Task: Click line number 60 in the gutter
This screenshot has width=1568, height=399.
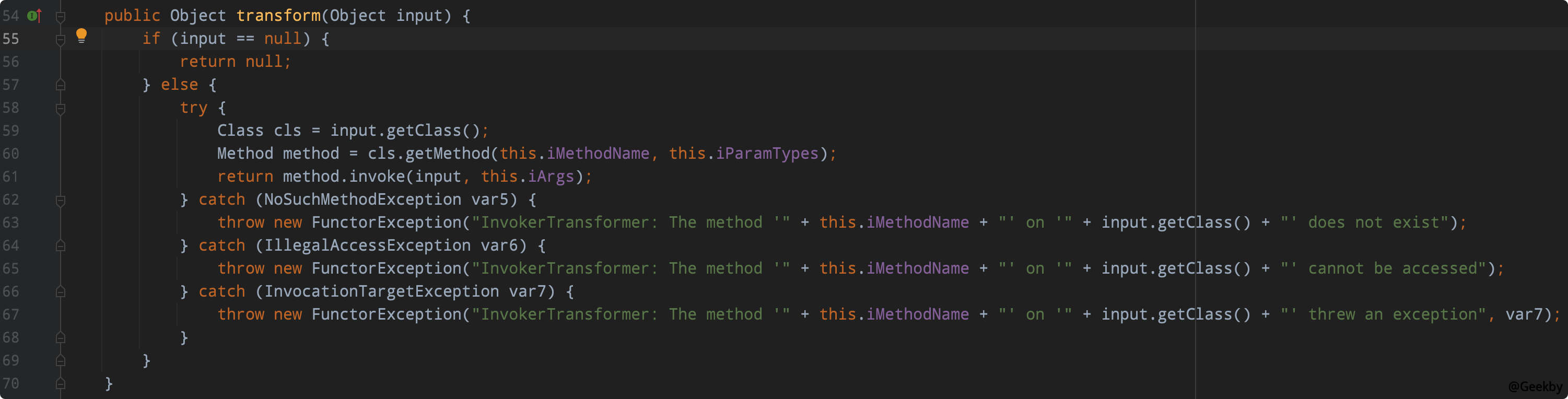Action: (11, 154)
